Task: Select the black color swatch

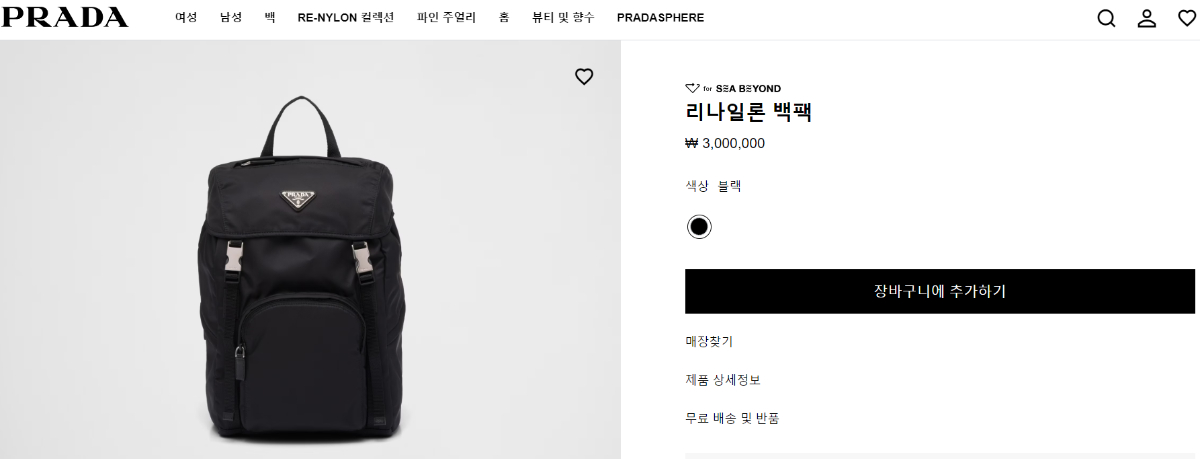Action: (699, 227)
